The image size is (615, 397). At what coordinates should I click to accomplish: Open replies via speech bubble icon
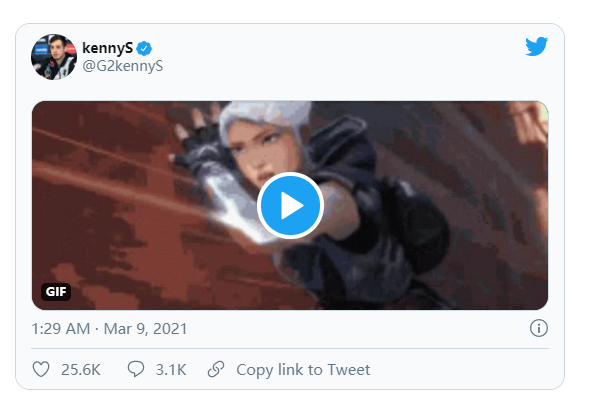(x=136, y=369)
